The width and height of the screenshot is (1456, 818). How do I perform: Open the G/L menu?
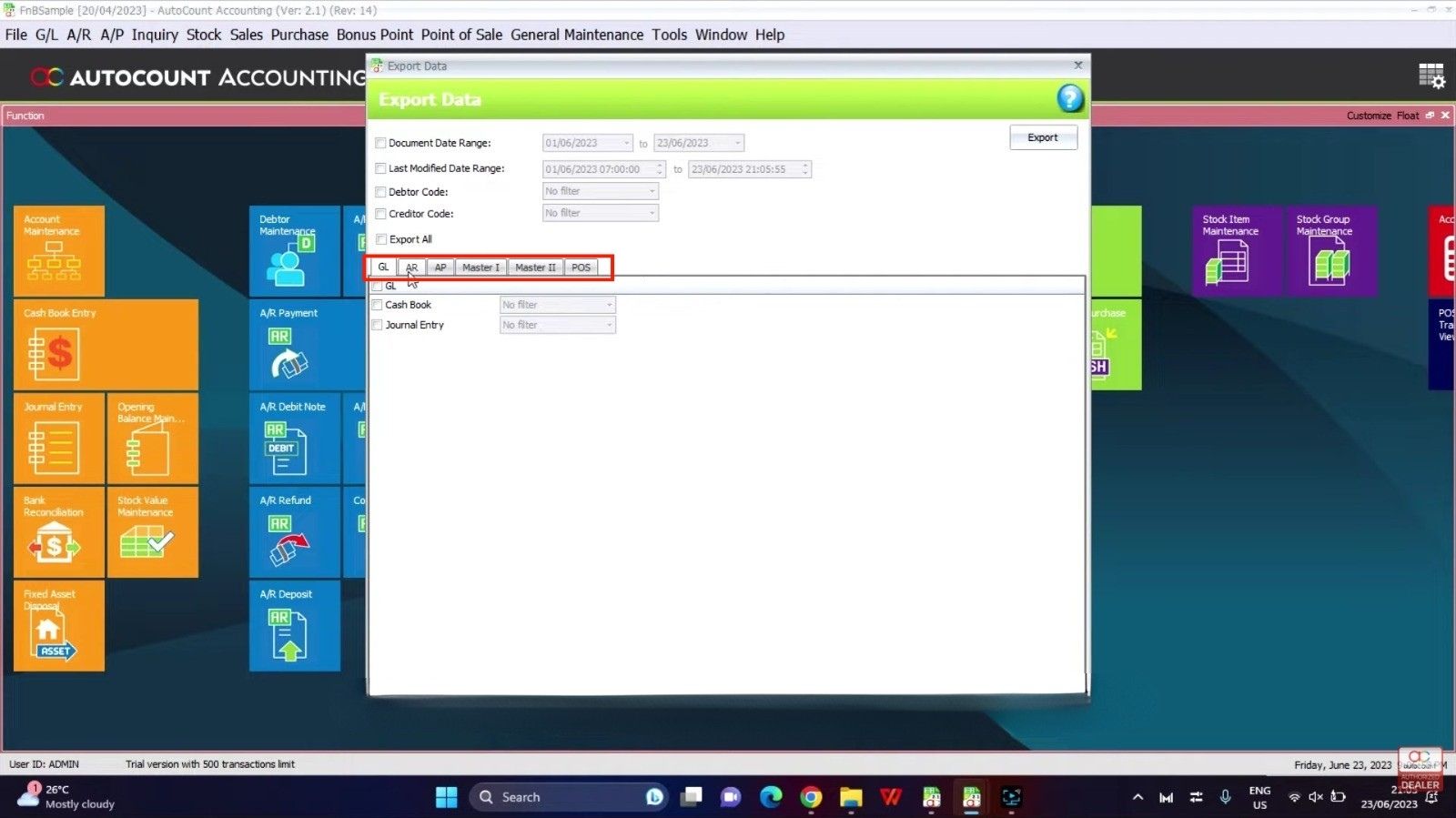tap(46, 35)
